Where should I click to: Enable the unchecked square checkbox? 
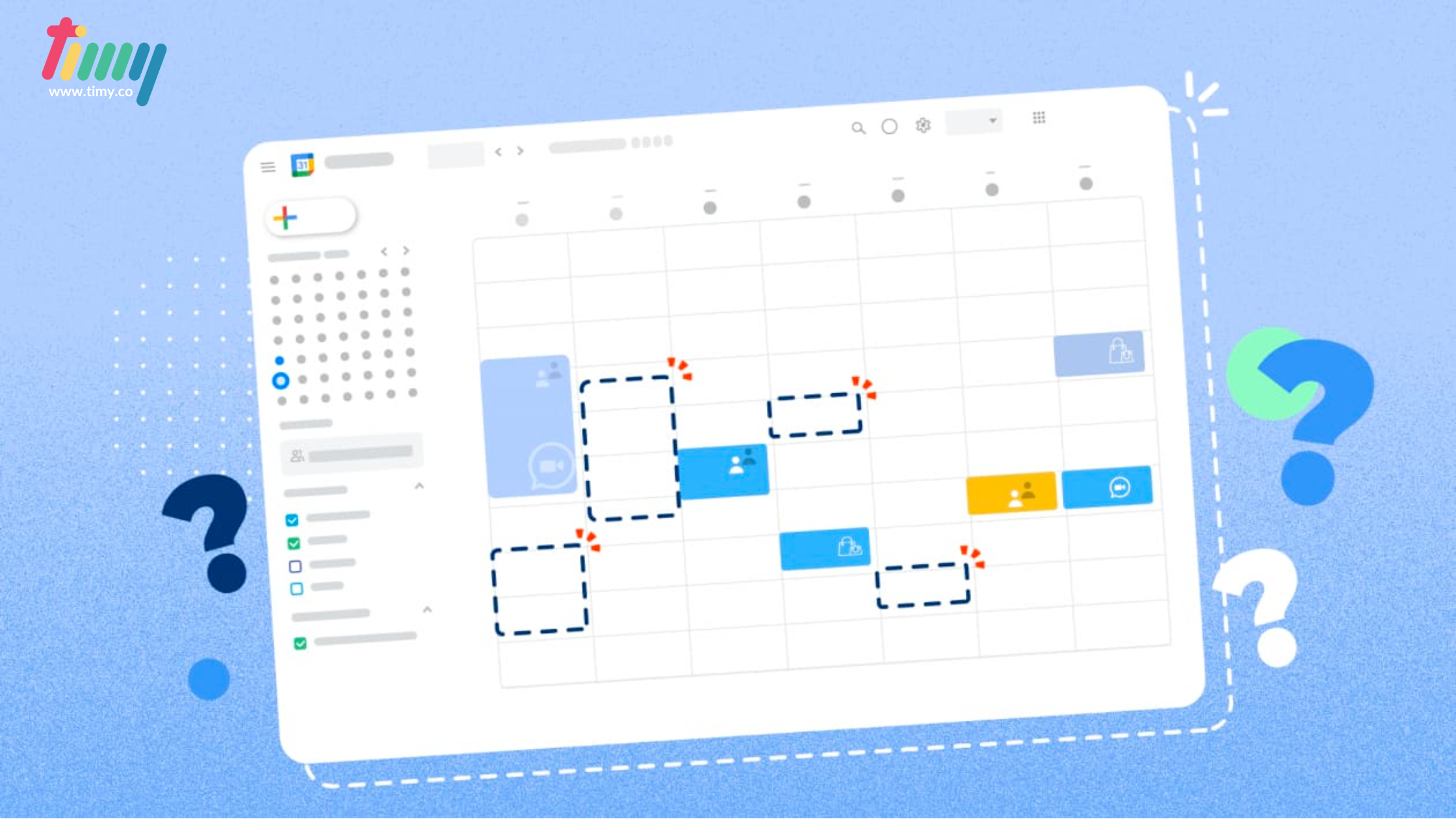click(x=296, y=566)
